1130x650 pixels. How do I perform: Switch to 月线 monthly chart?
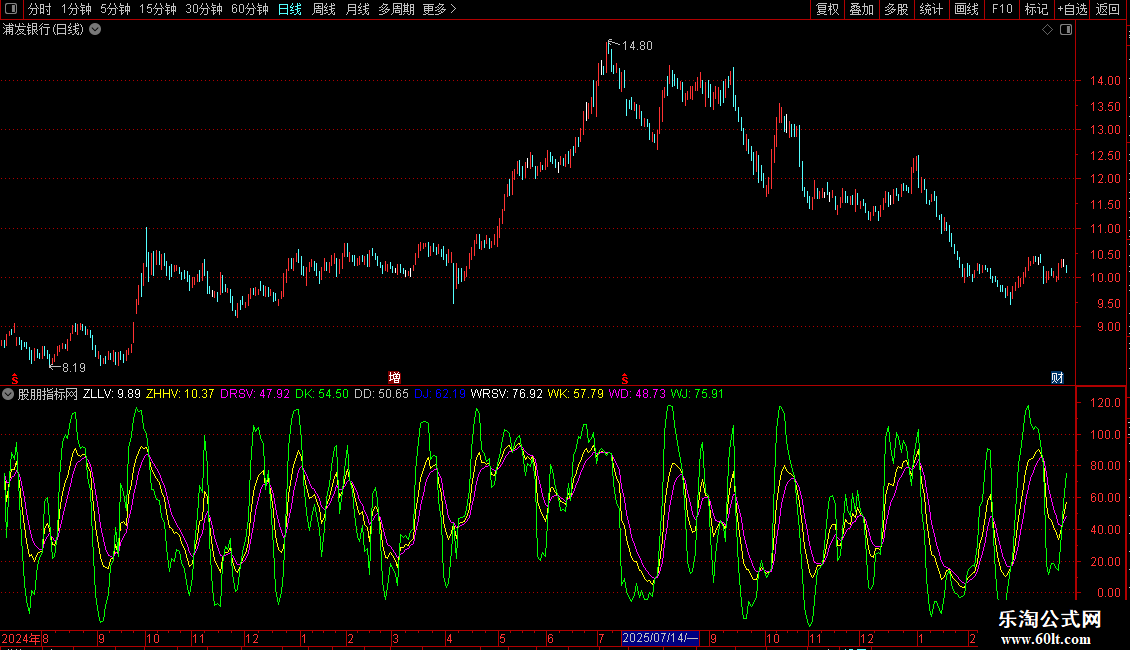[x=357, y=9]
